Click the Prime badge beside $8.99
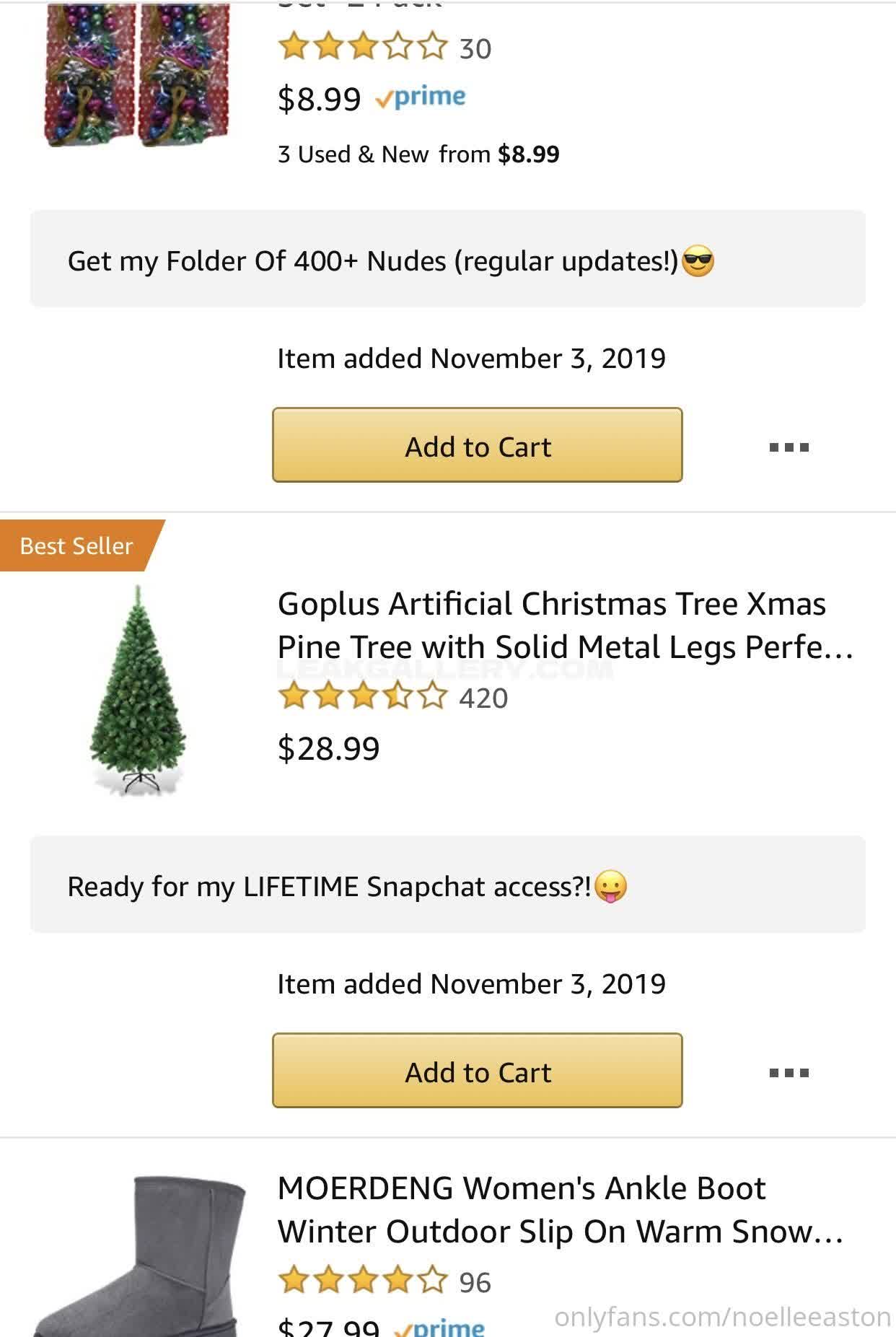The height and width of the screenshot is (1337, 896). tap(421, 97)
